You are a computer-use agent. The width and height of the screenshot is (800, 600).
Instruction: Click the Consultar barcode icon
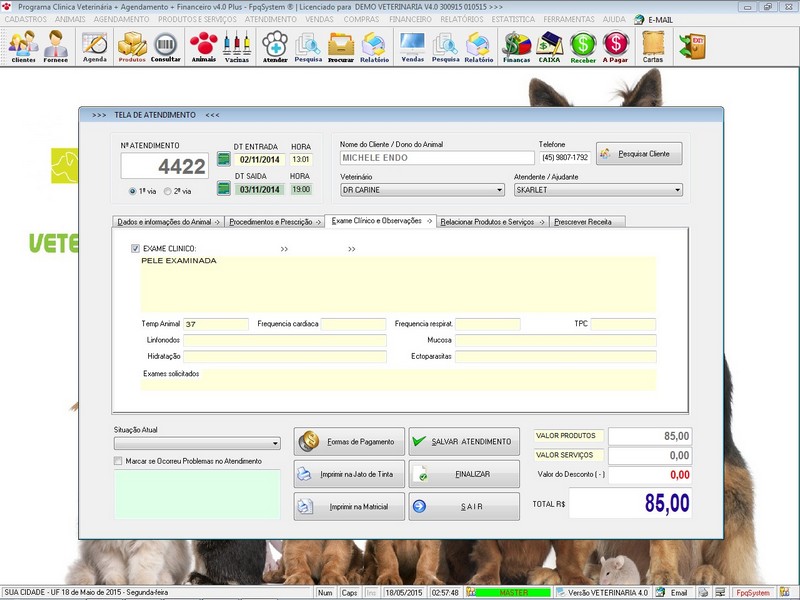pyautogui.click(x=165, y=47)
